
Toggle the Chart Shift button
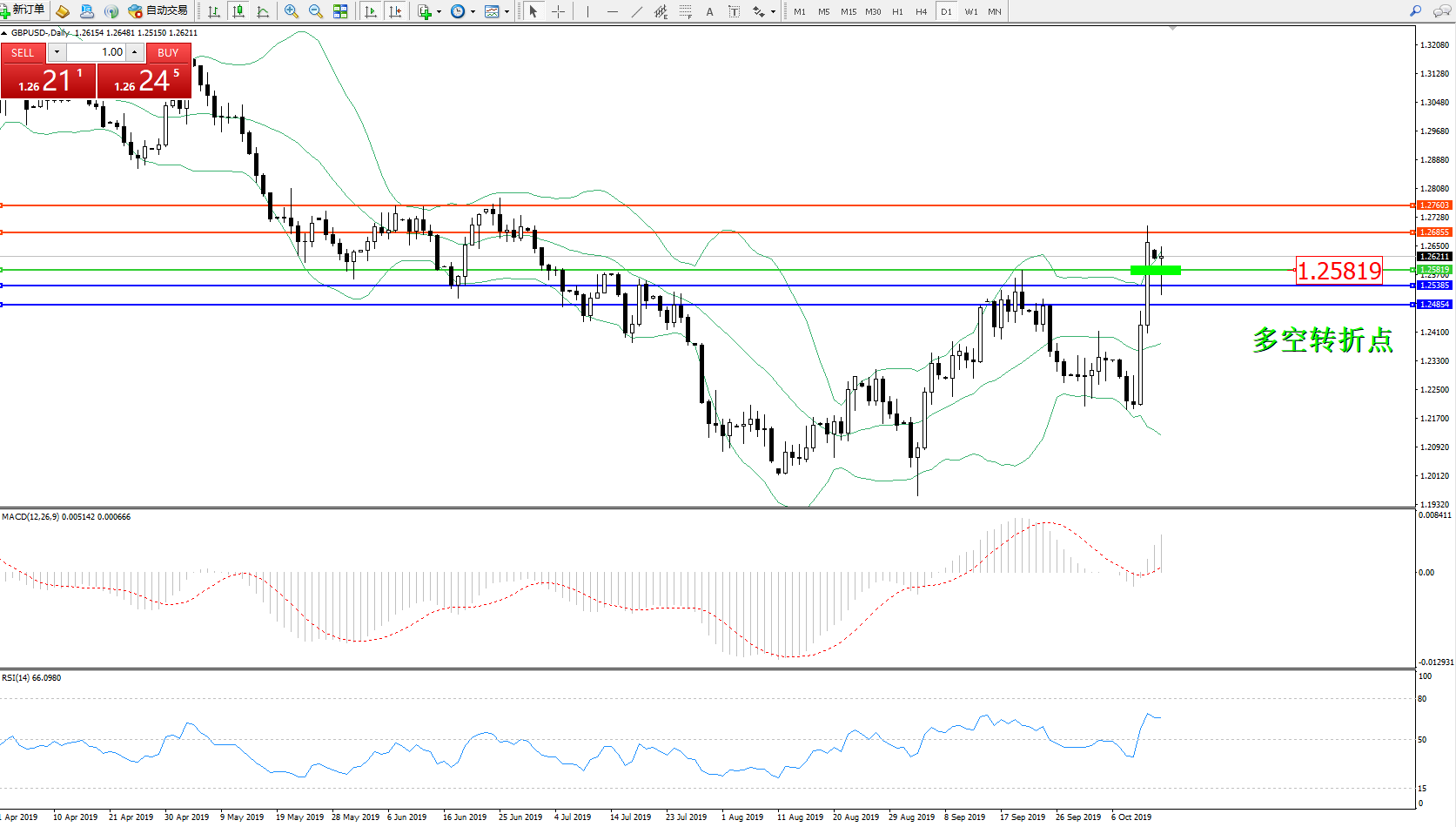395,11
